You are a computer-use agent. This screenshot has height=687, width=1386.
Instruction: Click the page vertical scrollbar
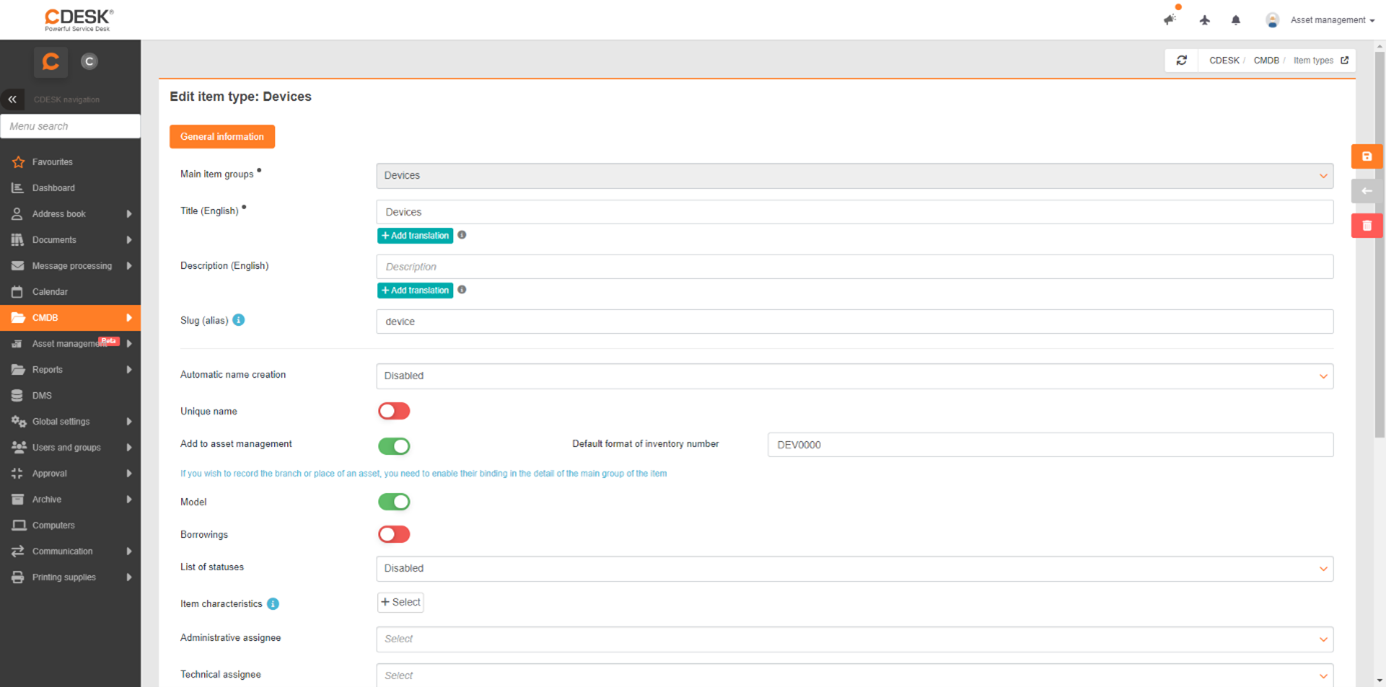pos(1380,245)
